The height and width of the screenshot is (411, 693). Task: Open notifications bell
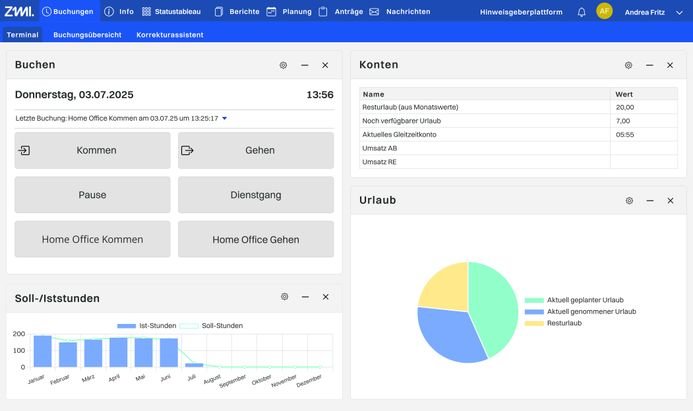point(582,12)
